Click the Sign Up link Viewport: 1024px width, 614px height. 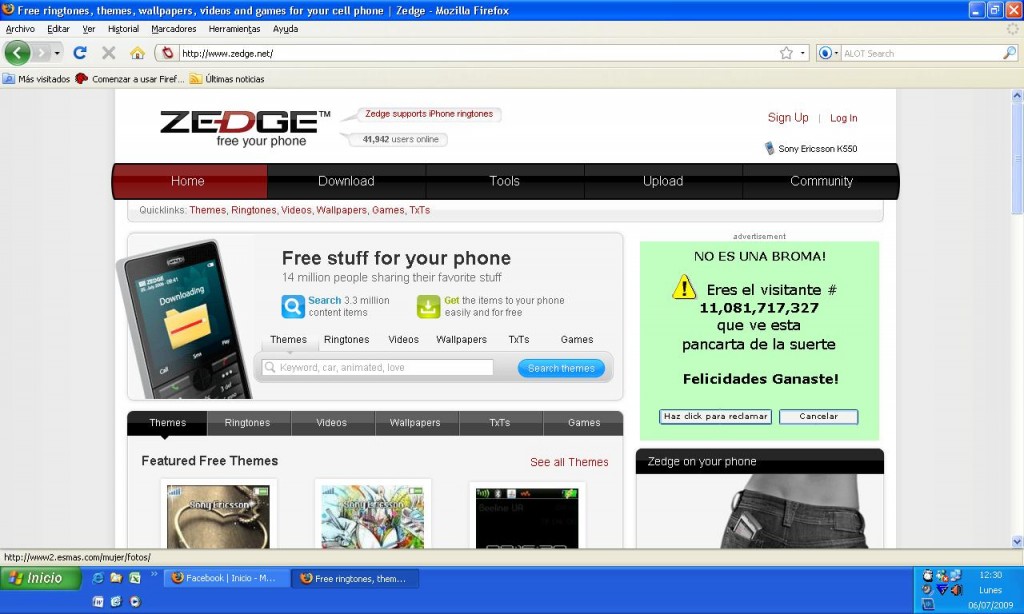788,118
